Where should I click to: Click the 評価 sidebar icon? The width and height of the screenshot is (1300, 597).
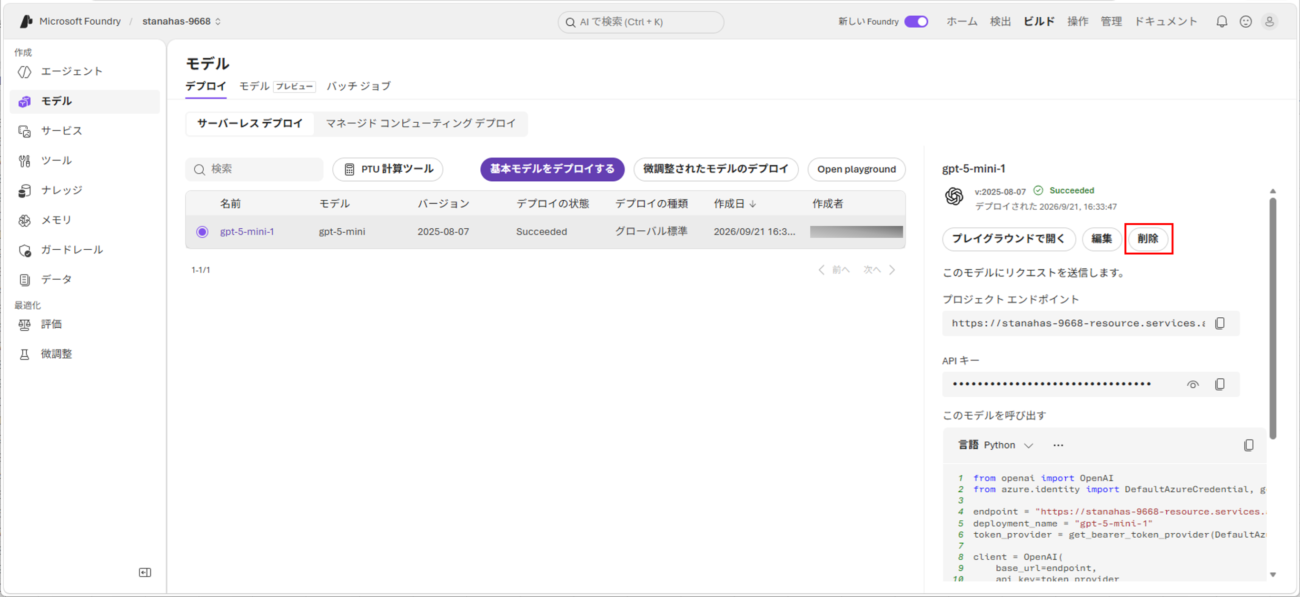pos(25,324)
